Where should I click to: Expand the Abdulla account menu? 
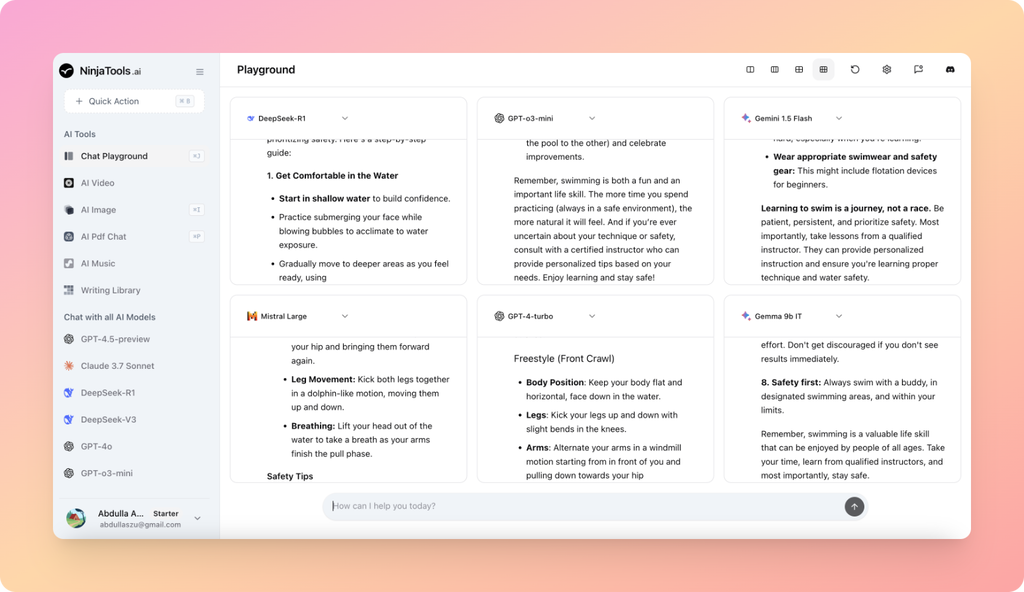196,518
